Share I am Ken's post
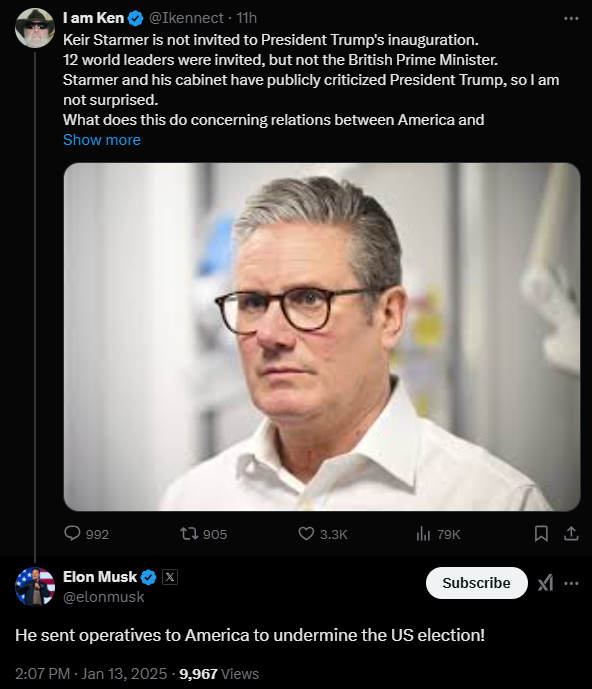This screenshot has width=592, height=689. pyautogui.click(x=571, y=534)
